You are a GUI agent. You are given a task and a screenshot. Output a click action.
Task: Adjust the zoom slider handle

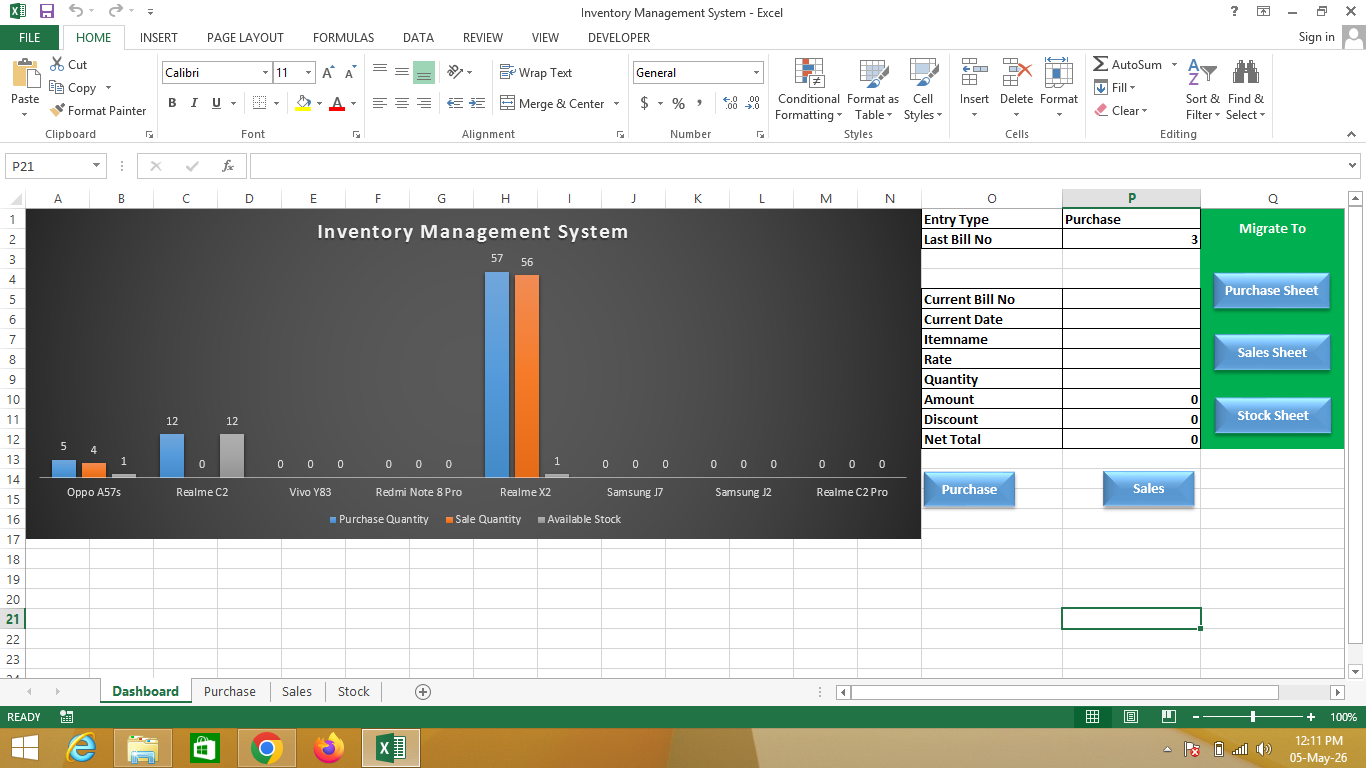[1253, 717]
